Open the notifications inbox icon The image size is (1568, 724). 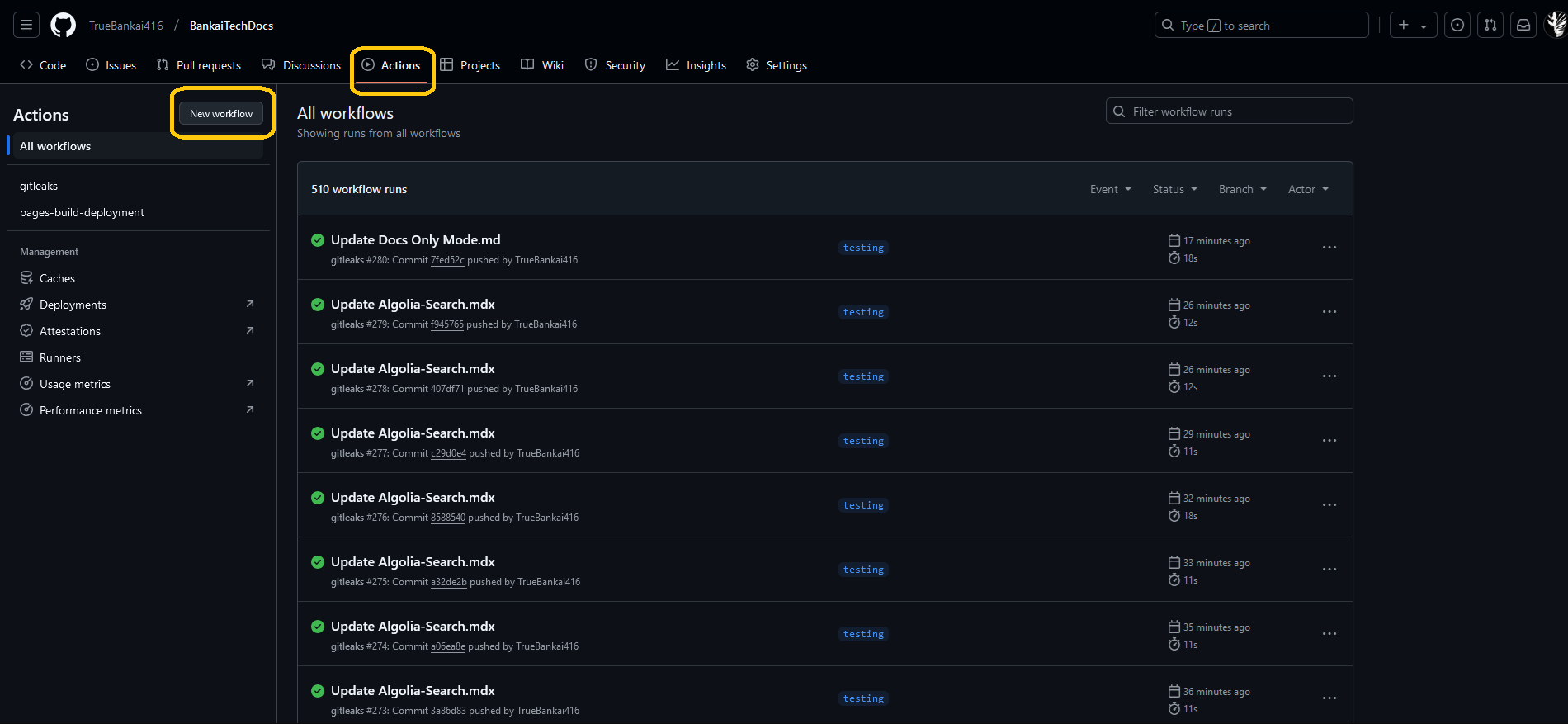[1523, 26]
